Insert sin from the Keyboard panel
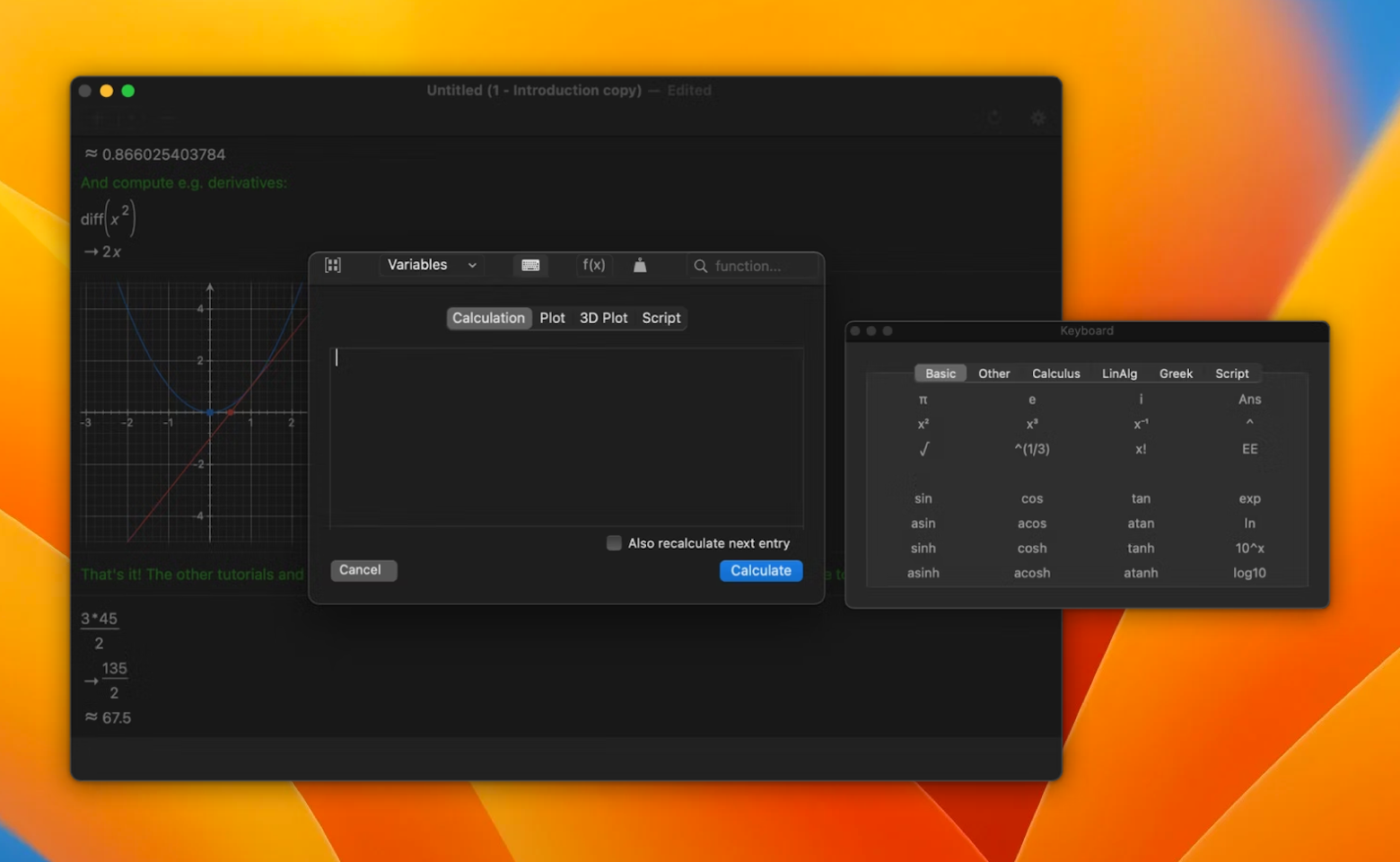Screen dimensions: 1400x862 pos(923,498)
